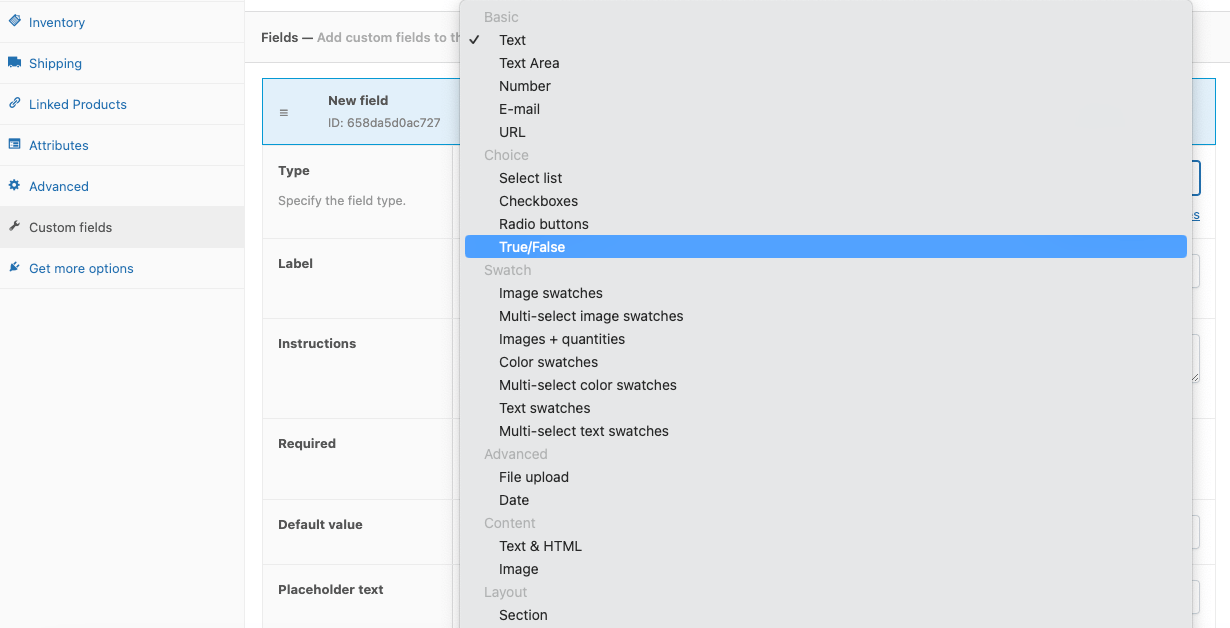Click the Default value label
The width and height of the screenshot is (1230, 628).
pos(320,525)
